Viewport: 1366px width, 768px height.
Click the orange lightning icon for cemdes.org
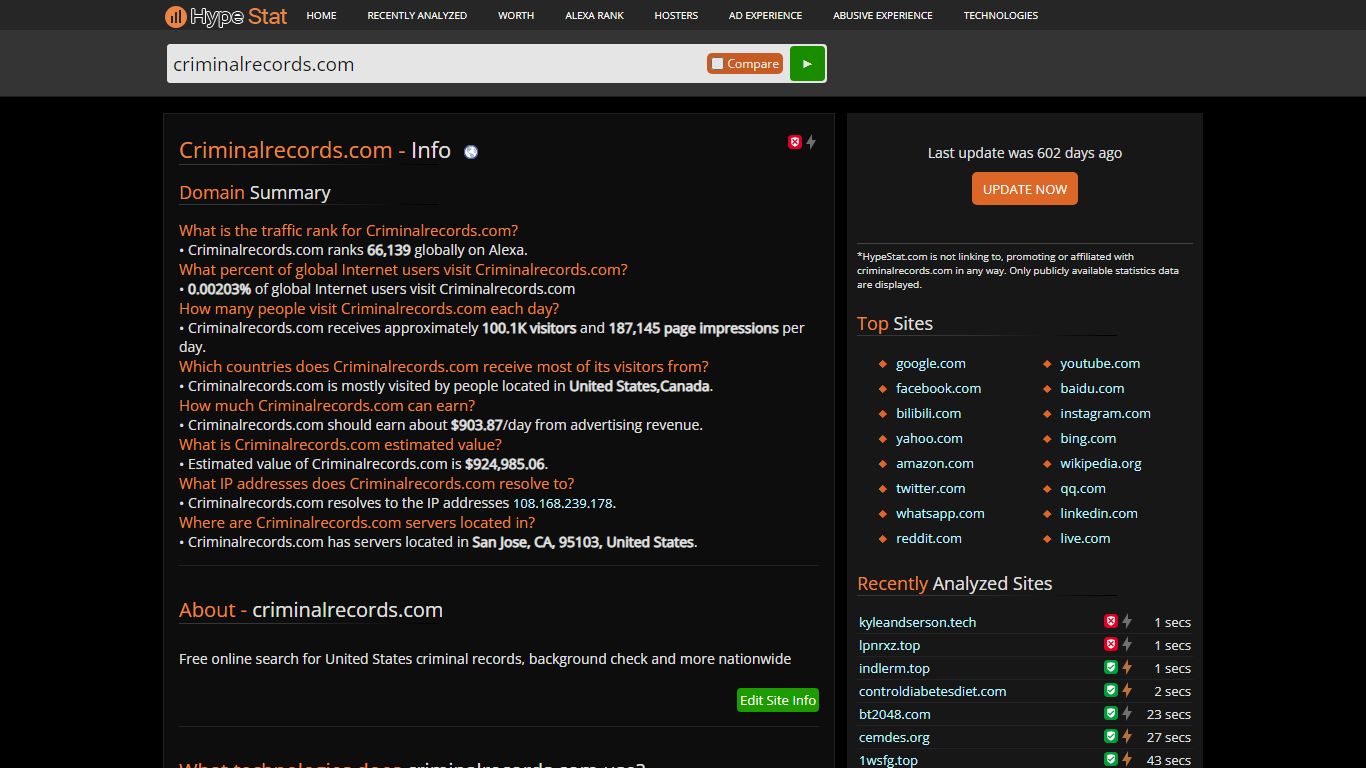point(1127,736)
